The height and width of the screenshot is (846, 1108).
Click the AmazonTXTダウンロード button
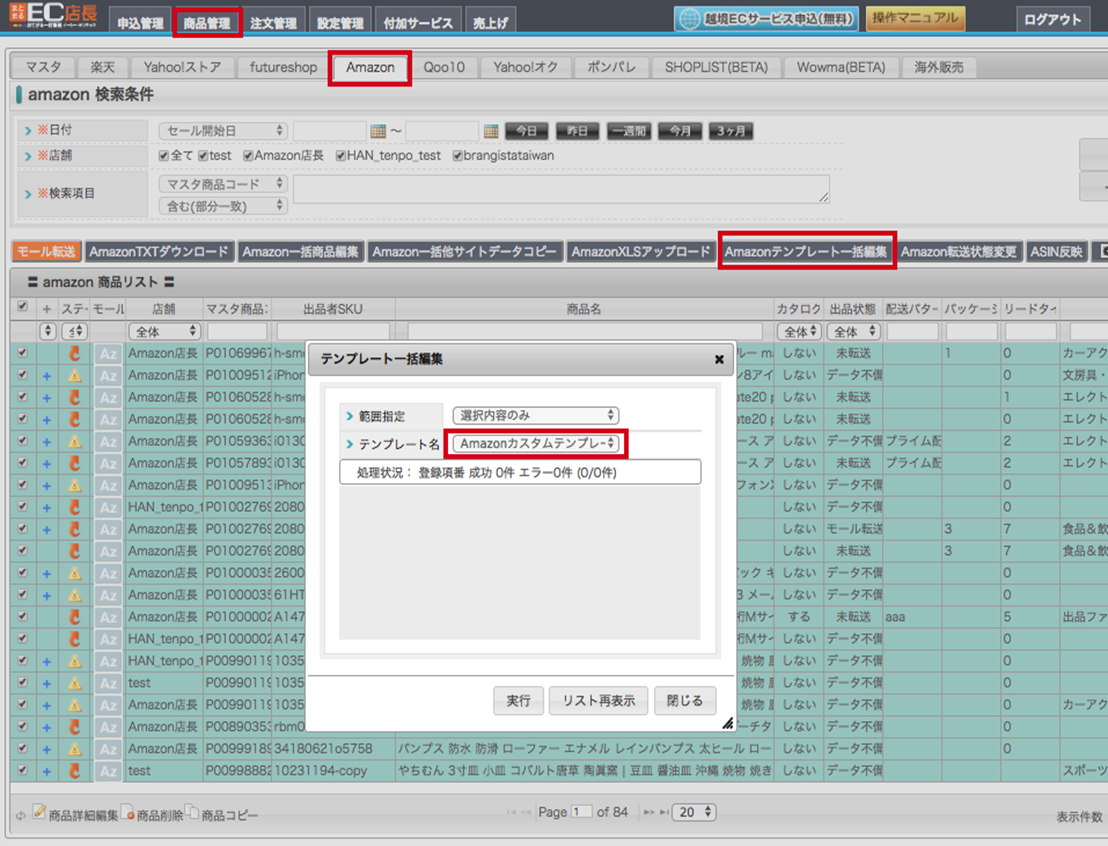pos(159,252)
